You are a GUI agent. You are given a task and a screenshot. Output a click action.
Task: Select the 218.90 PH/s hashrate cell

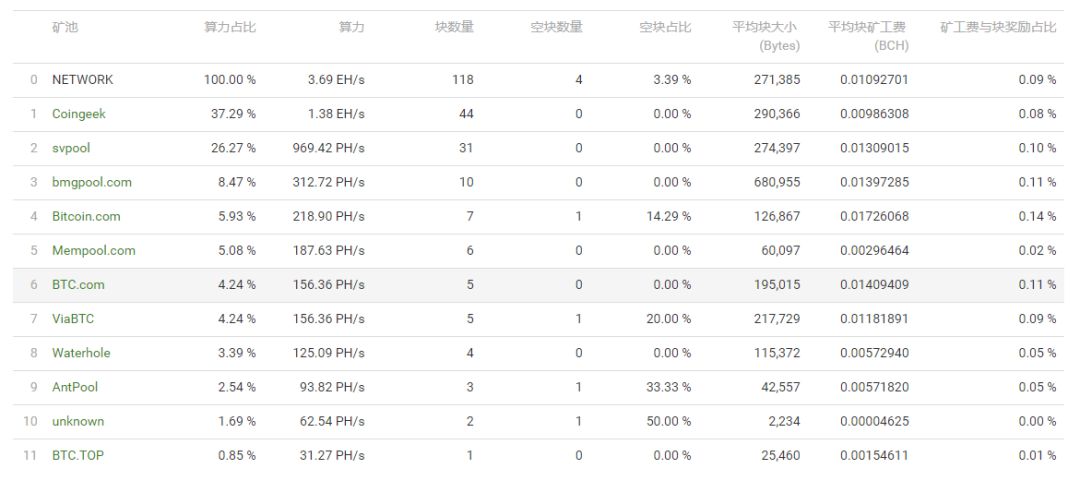tap(329, 216)
